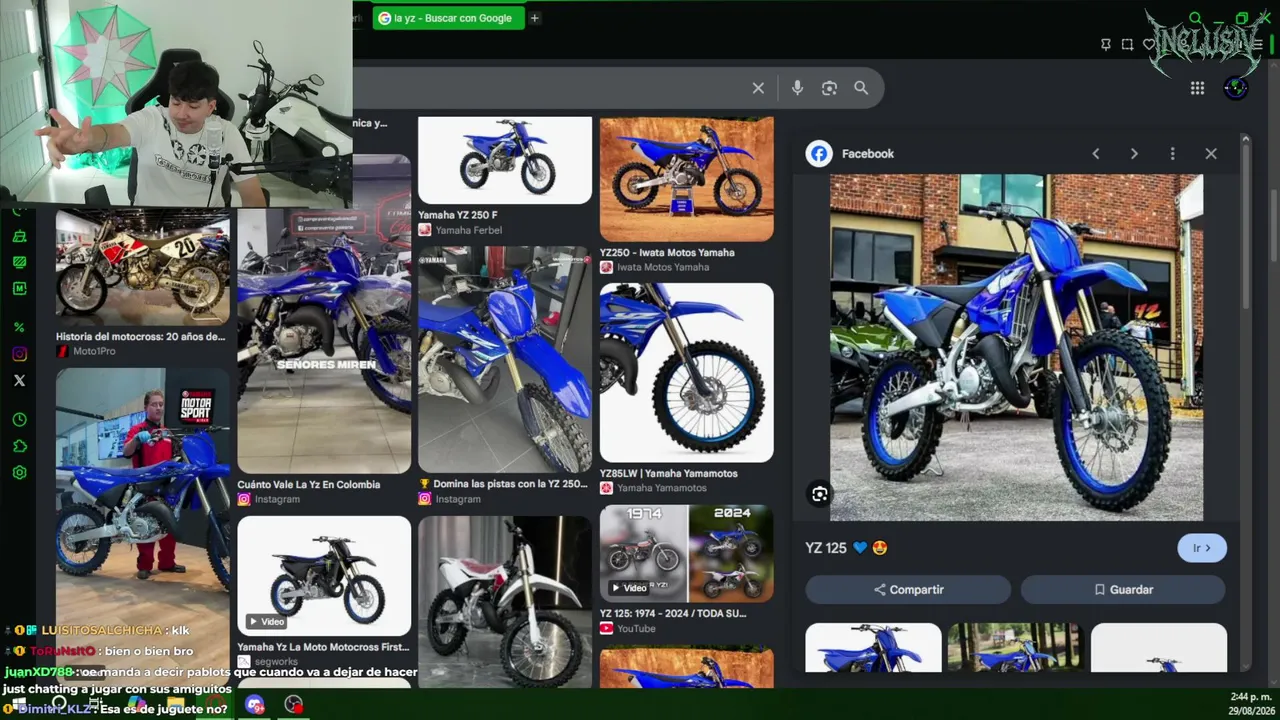Open Instagram from the browser sidebar

pyautogui.click(x=19, y=354)
